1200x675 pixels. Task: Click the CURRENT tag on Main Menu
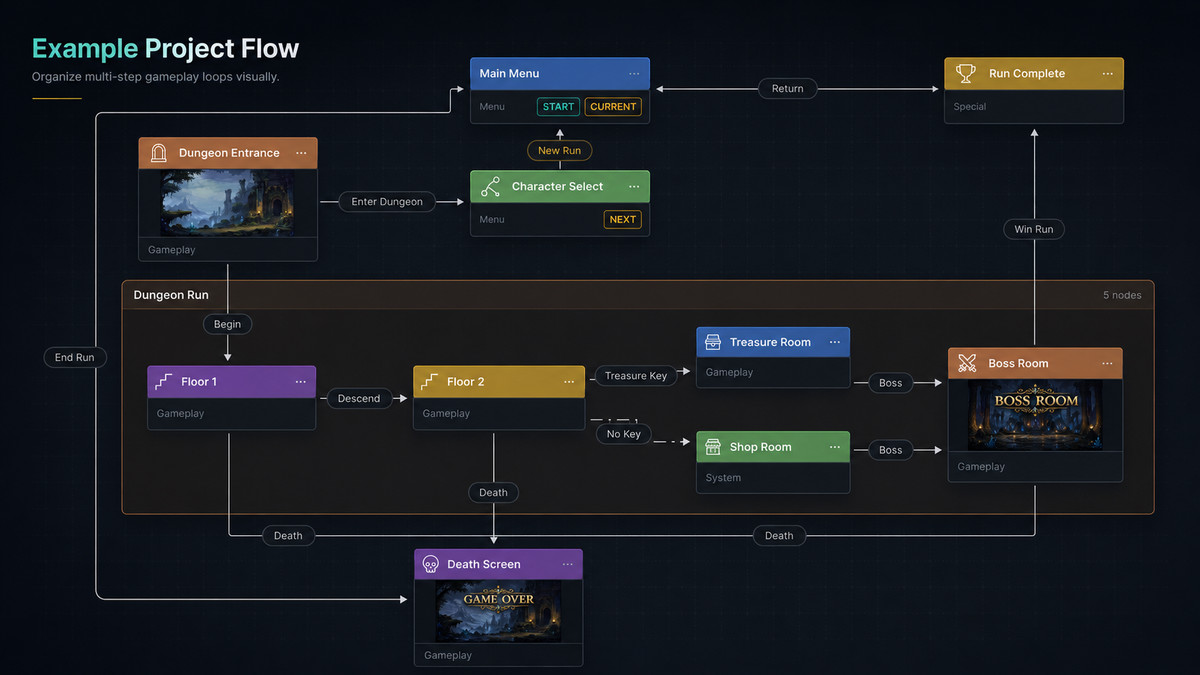click(x=613, y=106)
